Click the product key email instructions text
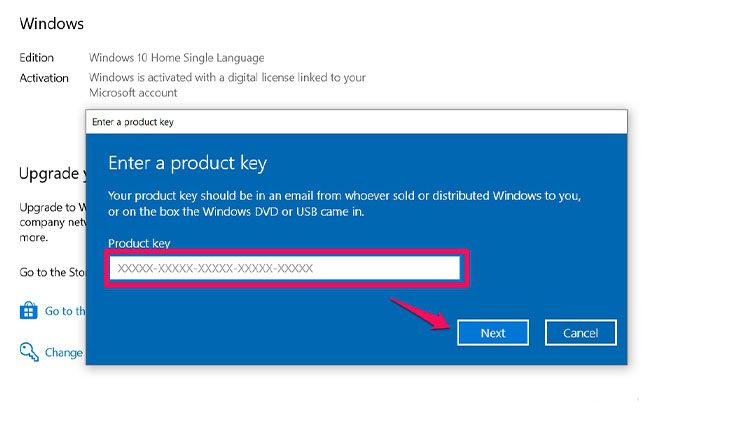Viewport: 750px width, 438px height. (344, 203)
